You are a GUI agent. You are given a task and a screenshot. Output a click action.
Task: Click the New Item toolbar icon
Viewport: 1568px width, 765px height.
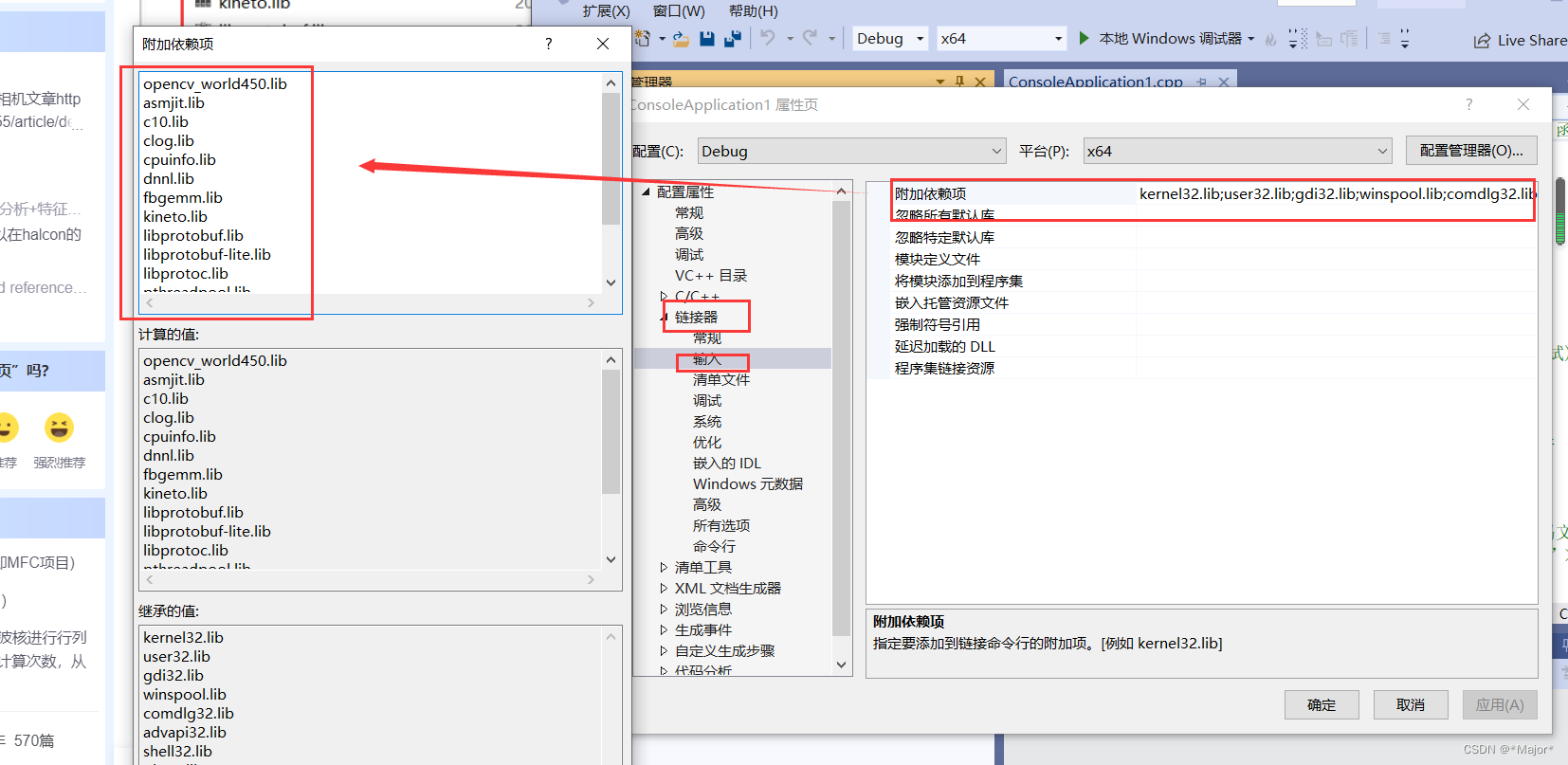[643, 38]
